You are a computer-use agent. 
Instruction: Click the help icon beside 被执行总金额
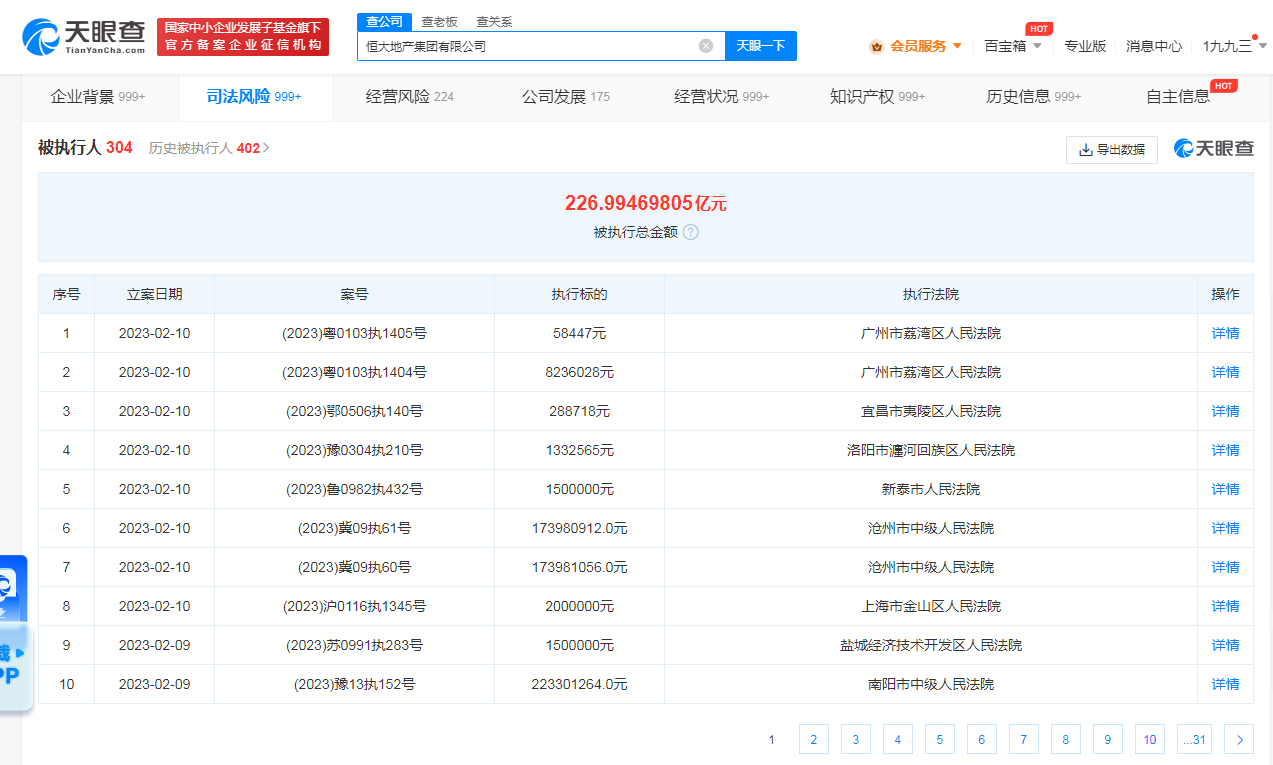coord(690,232)
